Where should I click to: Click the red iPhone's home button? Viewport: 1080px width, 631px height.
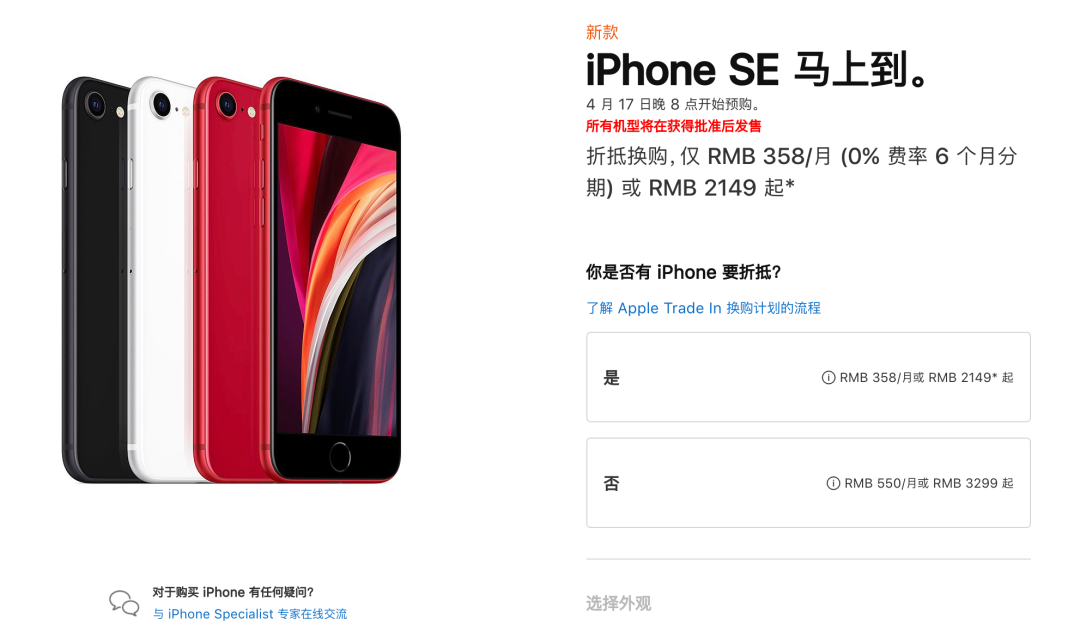point(340,457)
